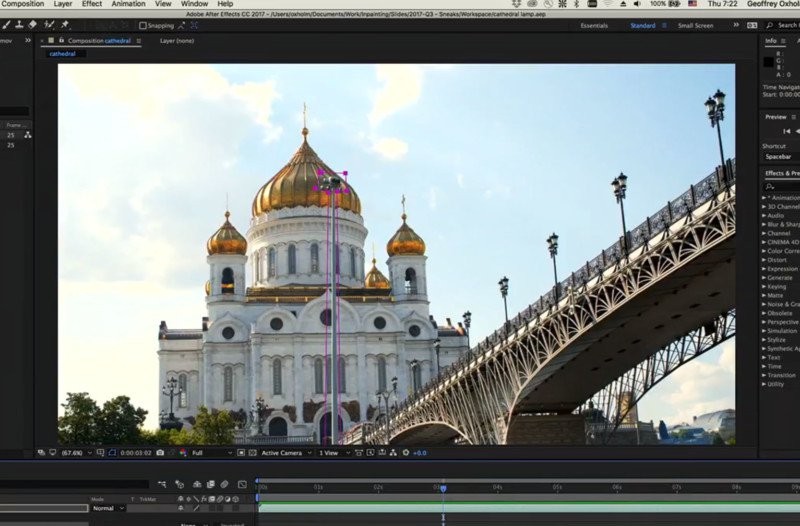
Task: Open the Composition Mini-Flowchart in the timeline
Action: tap(162, 484)
